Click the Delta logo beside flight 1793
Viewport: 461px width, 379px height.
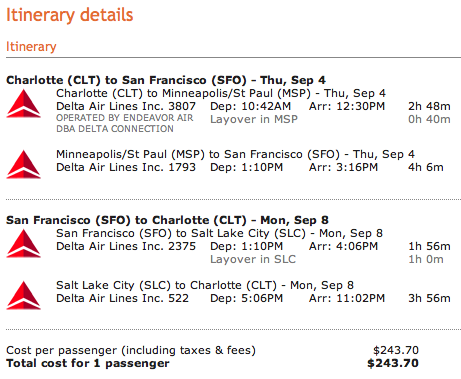(24, 164)
